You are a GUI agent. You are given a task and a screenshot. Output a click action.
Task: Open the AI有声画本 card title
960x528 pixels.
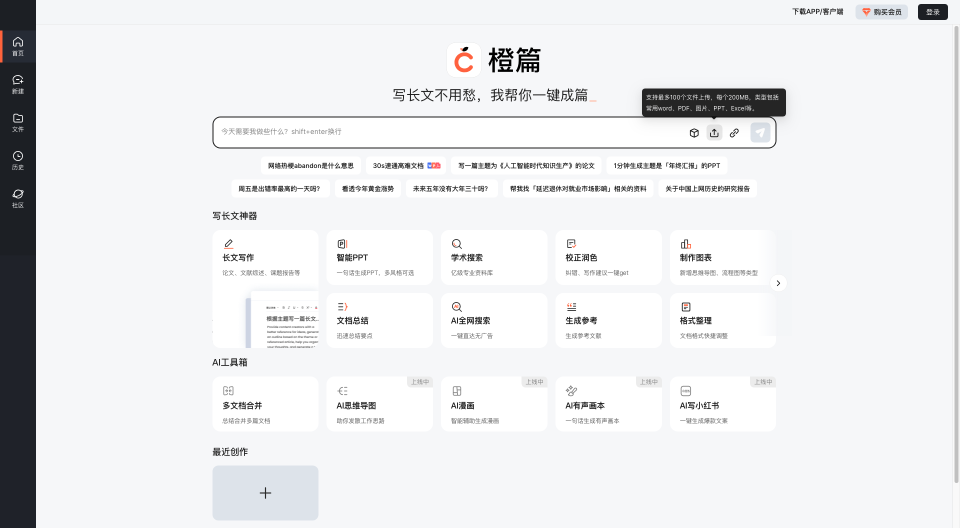tap(585, 405)
